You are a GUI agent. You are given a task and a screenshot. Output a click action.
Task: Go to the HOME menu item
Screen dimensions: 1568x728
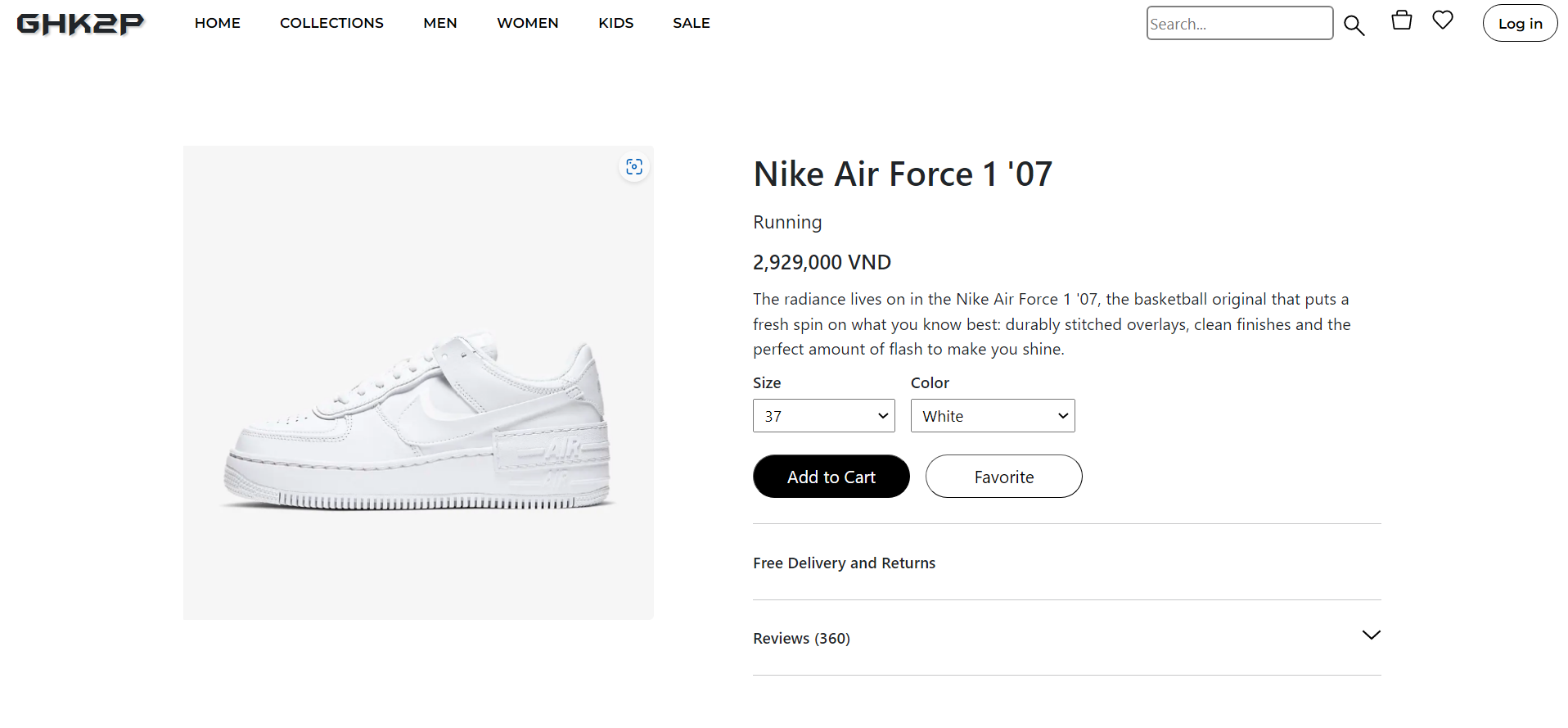pos(218,23)
